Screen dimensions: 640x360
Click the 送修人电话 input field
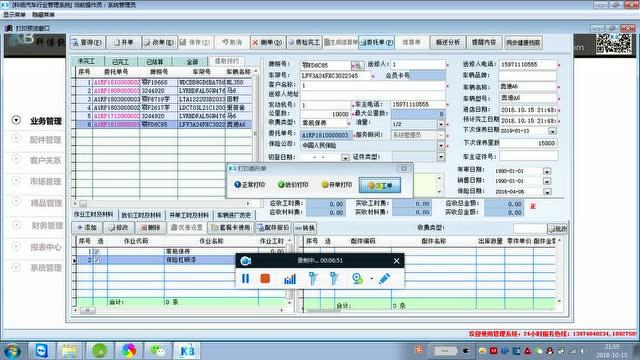click(527, 64)
